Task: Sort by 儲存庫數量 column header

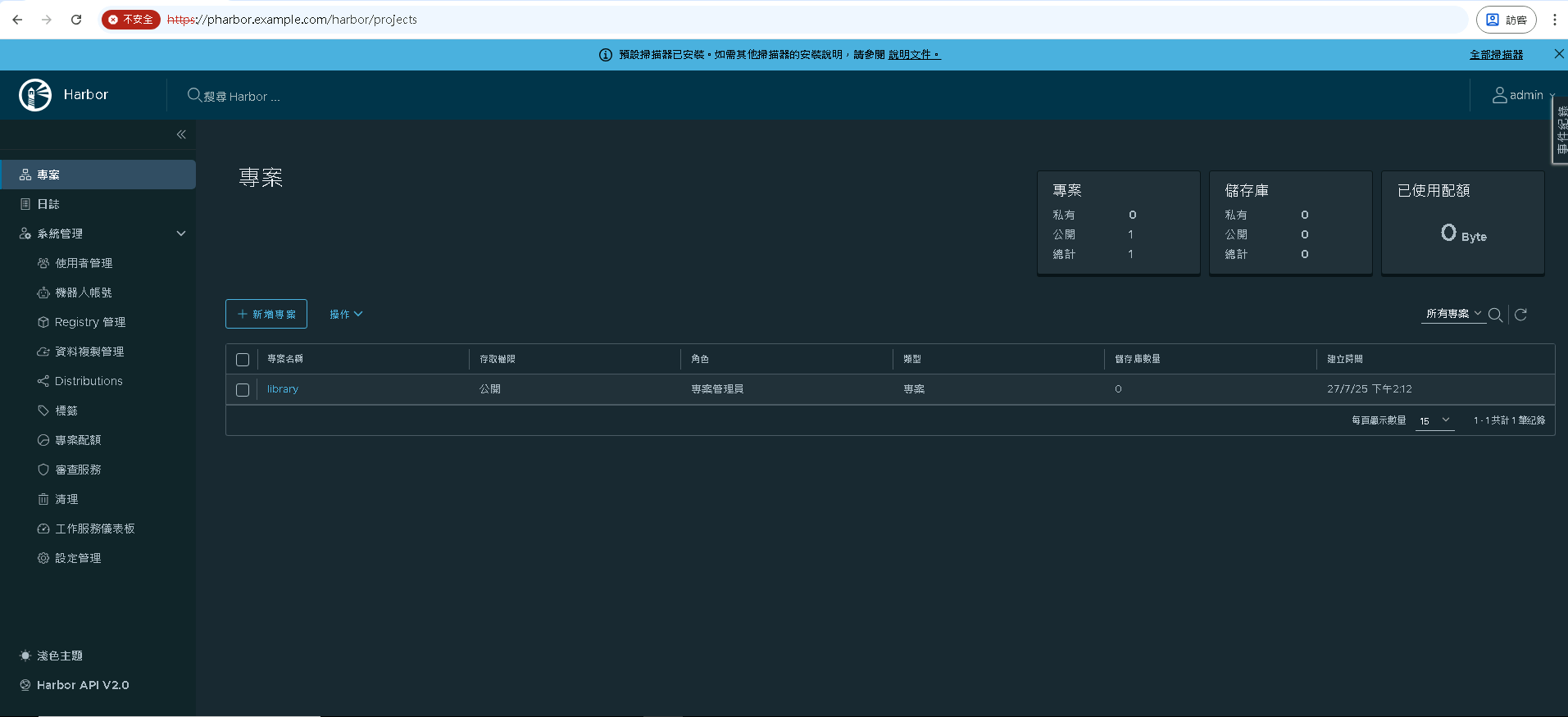Action: coord(1138,359)
